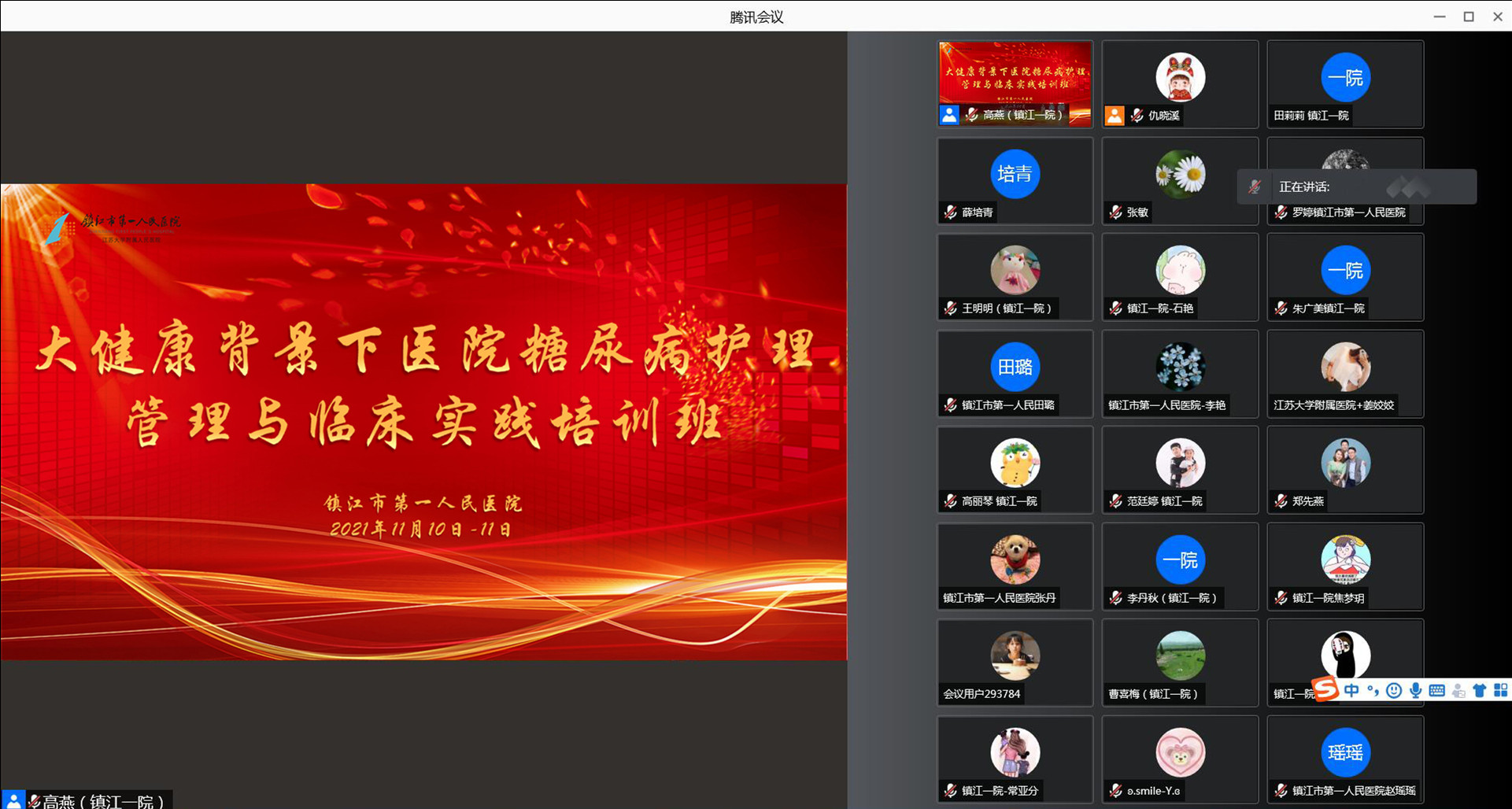Open the Sogou skin shirt icon
Screen dimensions: 1512x809
[x=1480, y=690]
